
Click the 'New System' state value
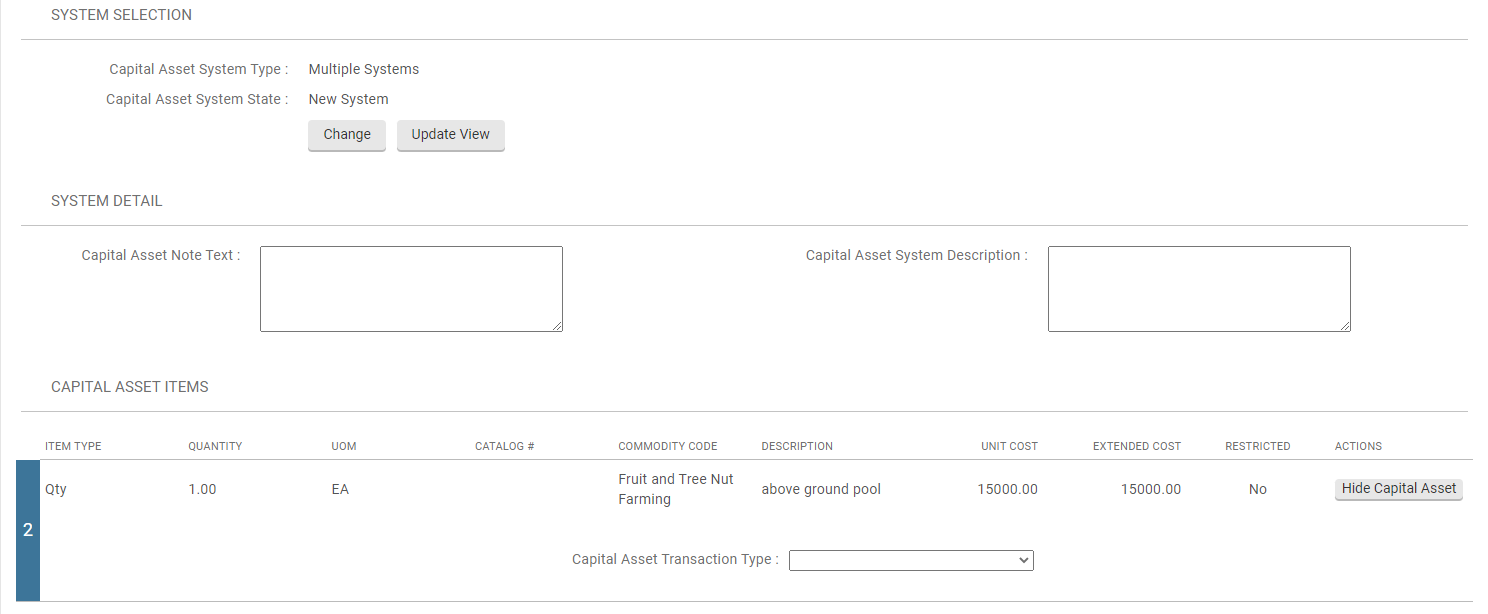click(x=348, y=100)
